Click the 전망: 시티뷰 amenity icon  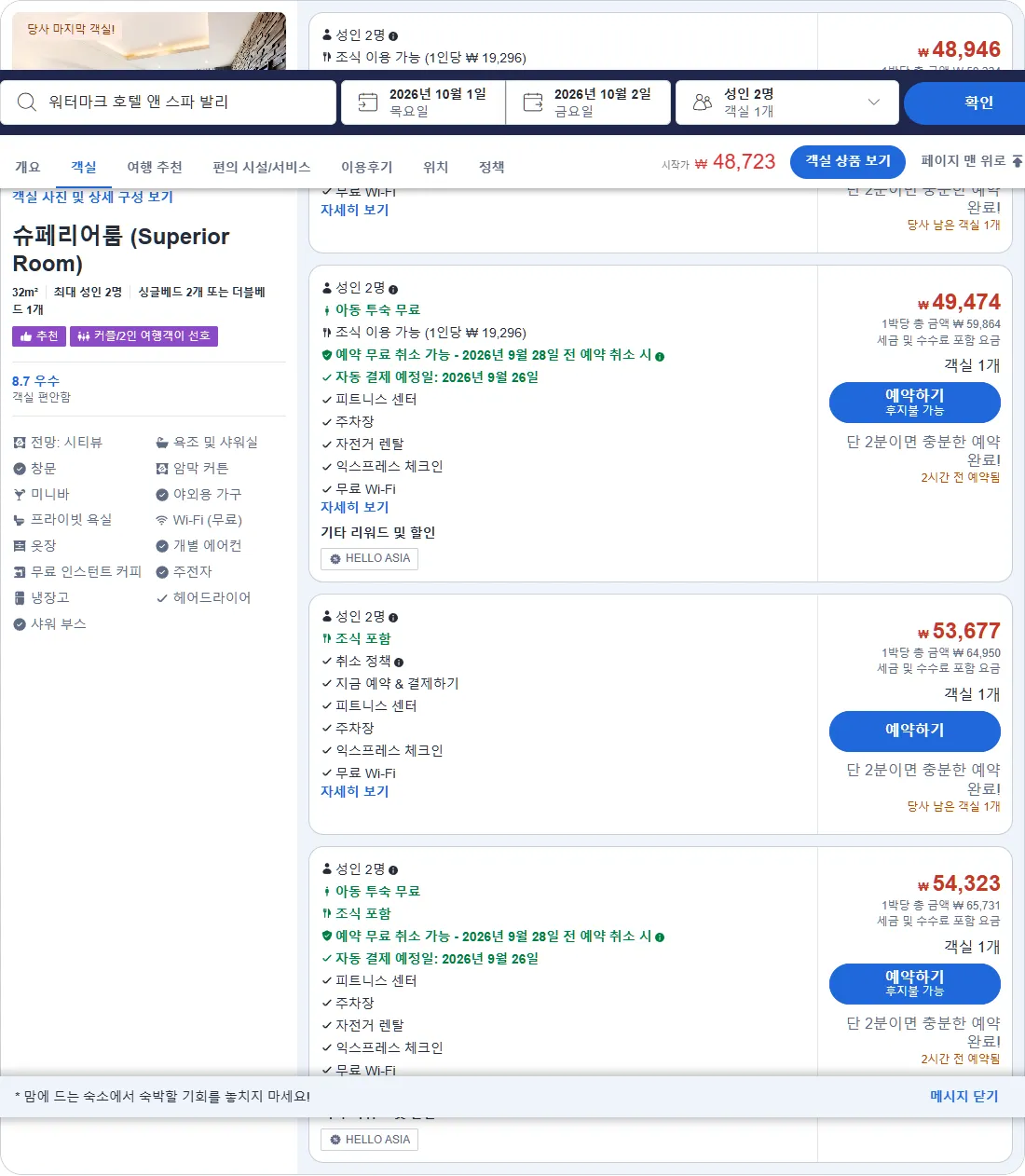20,443
